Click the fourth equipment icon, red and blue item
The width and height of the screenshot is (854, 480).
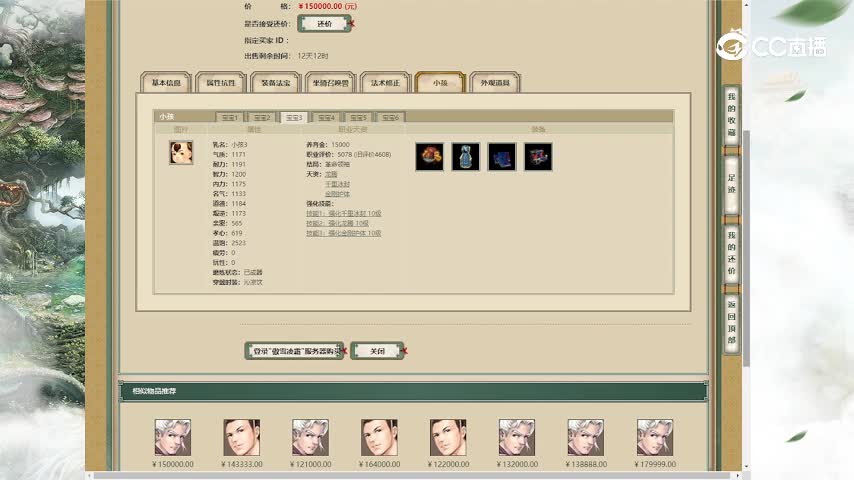pyautogui.click(x=538, y=157)
